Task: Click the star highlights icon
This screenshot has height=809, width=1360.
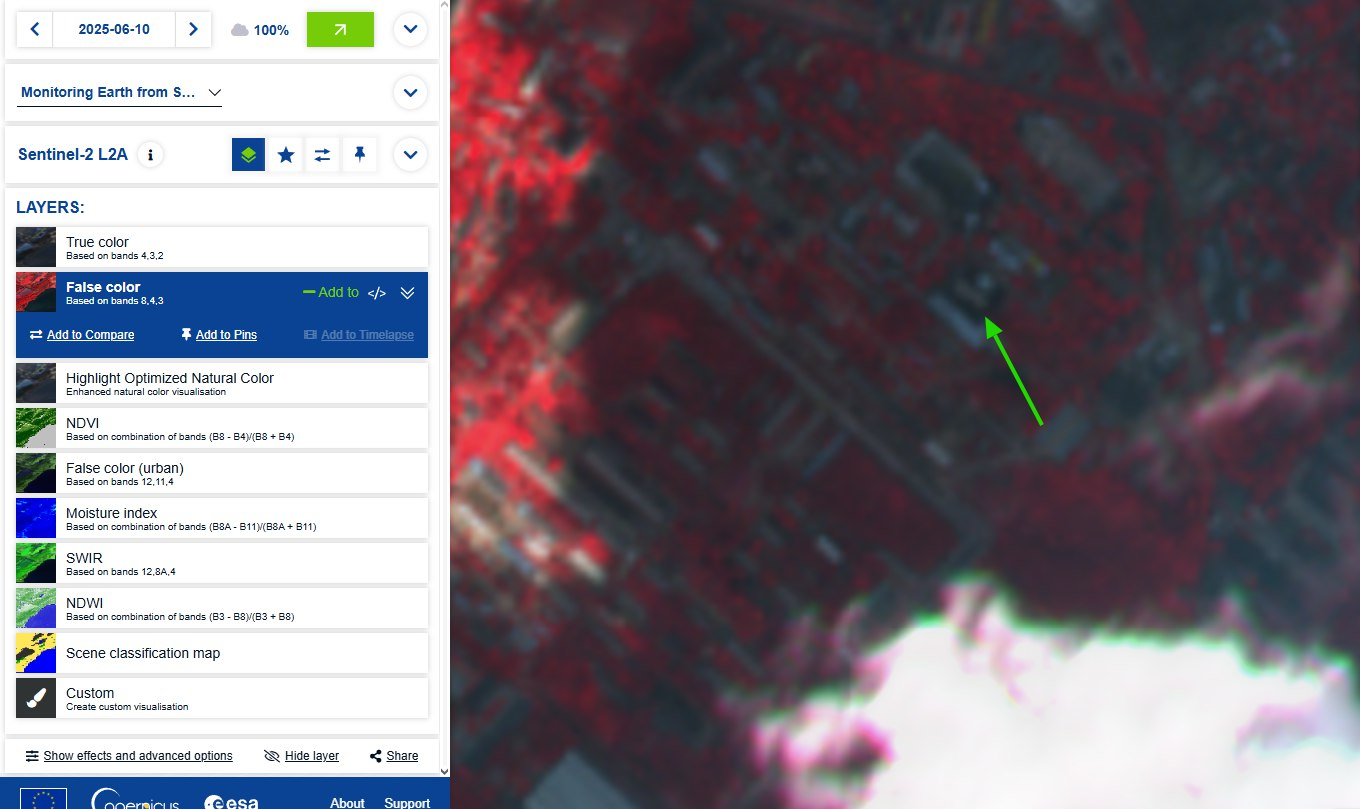Action: (x=286, y=155)
